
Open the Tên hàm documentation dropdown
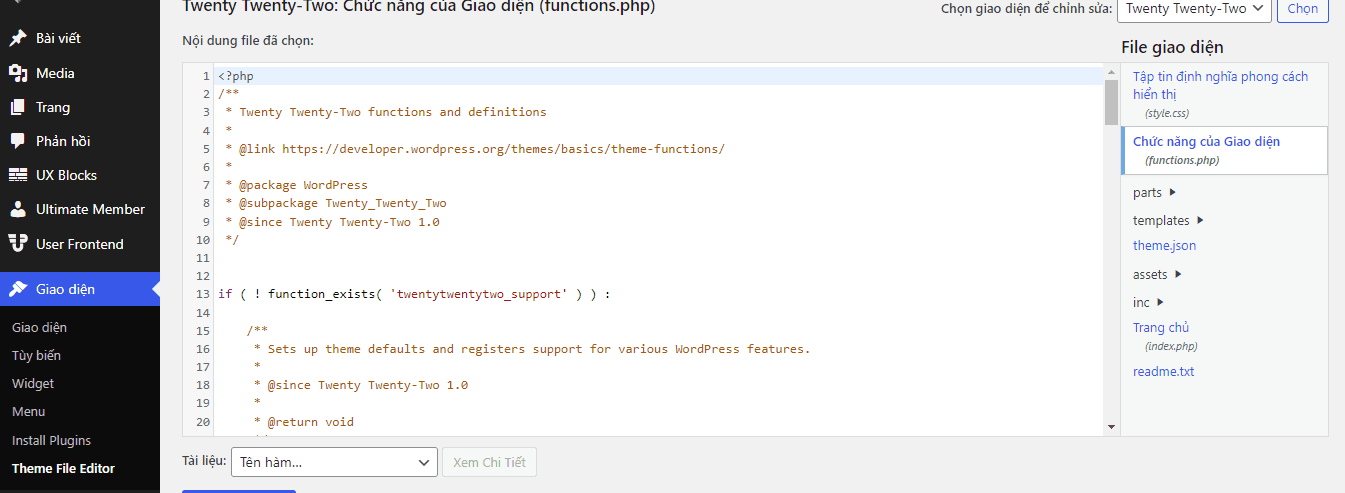[333, 462]
